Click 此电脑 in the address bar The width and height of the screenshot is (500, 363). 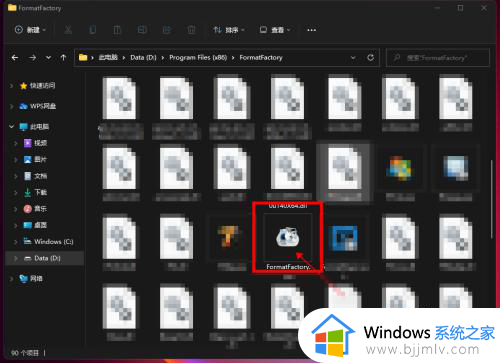[108, 58]
